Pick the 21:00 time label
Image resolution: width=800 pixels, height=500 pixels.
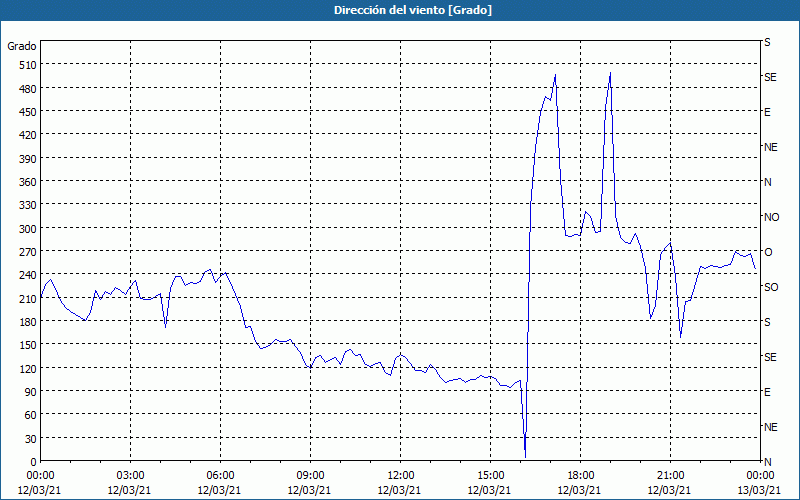coord(670,476)
